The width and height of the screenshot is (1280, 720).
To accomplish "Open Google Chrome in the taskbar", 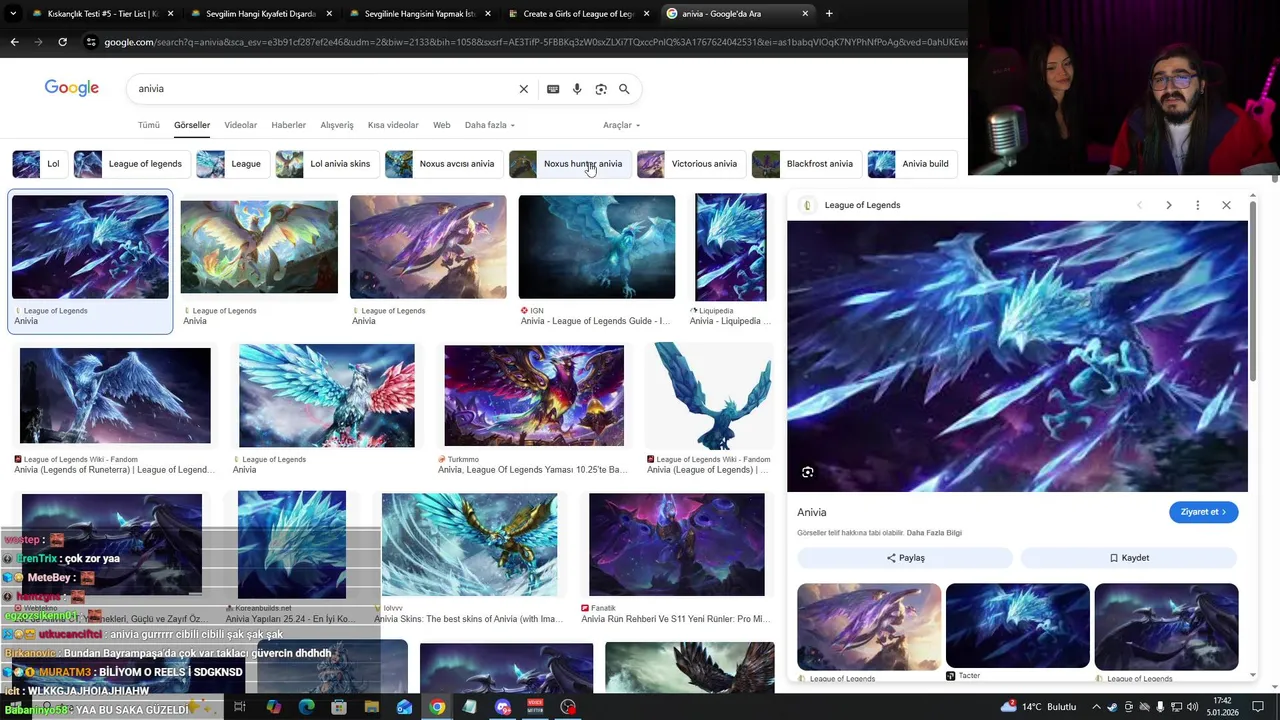I will 437,707.
